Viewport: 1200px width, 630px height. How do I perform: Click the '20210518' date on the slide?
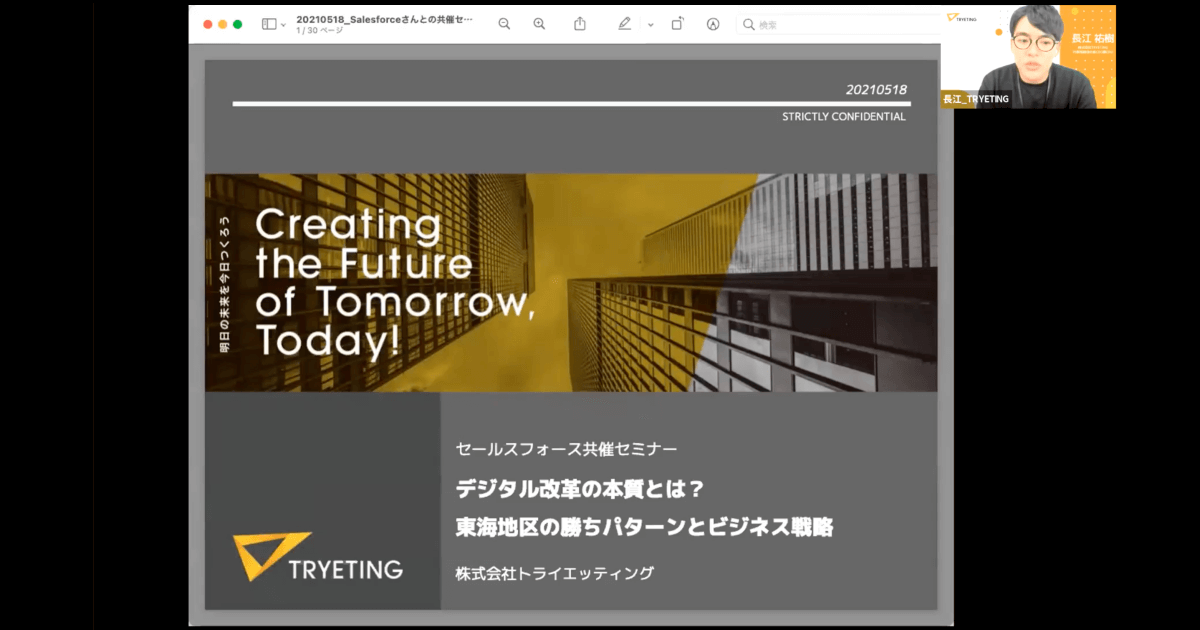point(876,90)
